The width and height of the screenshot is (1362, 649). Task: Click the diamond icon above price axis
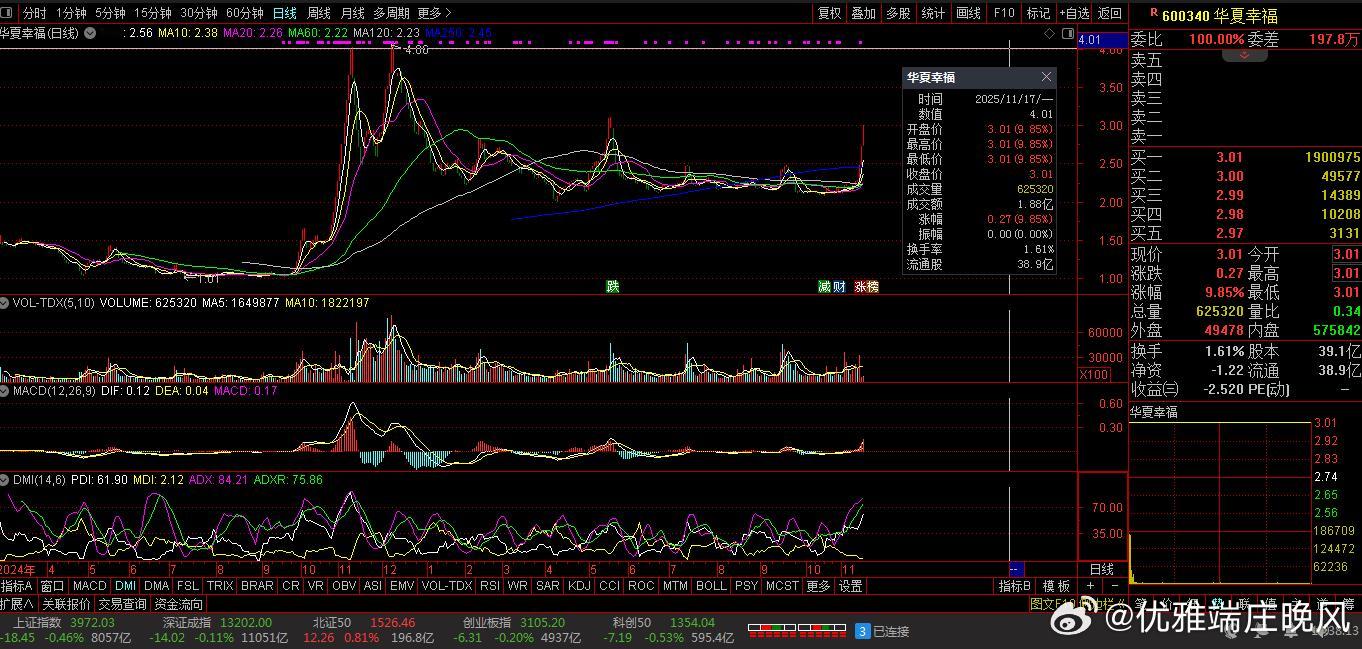pyautogui.click(x=1049, y=33)
